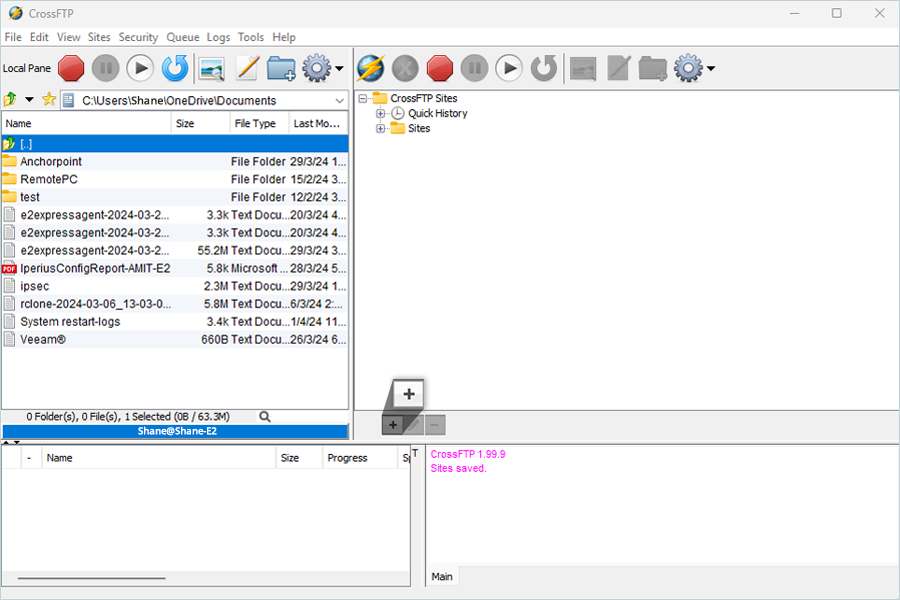This screenshot has width=900, height=600.
Task: Click the grayed pencil edit site button
Action: [414, 425]
